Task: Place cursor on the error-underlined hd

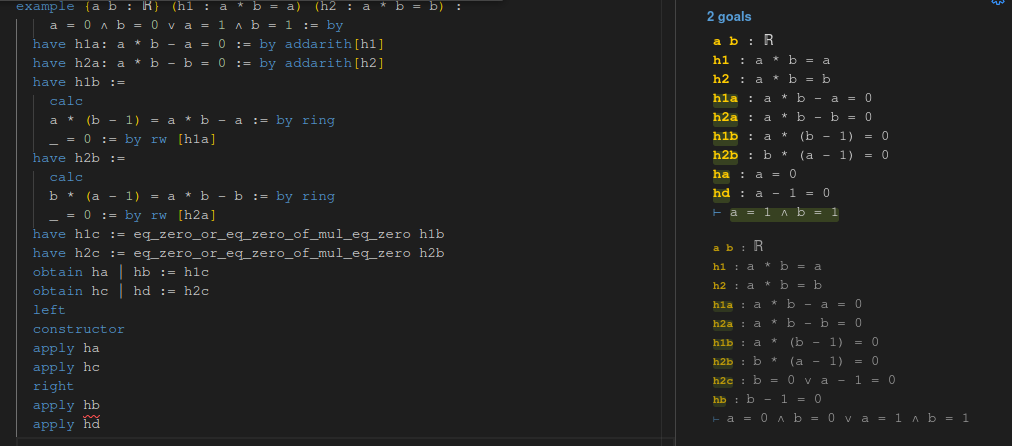Action: (92, 424)
